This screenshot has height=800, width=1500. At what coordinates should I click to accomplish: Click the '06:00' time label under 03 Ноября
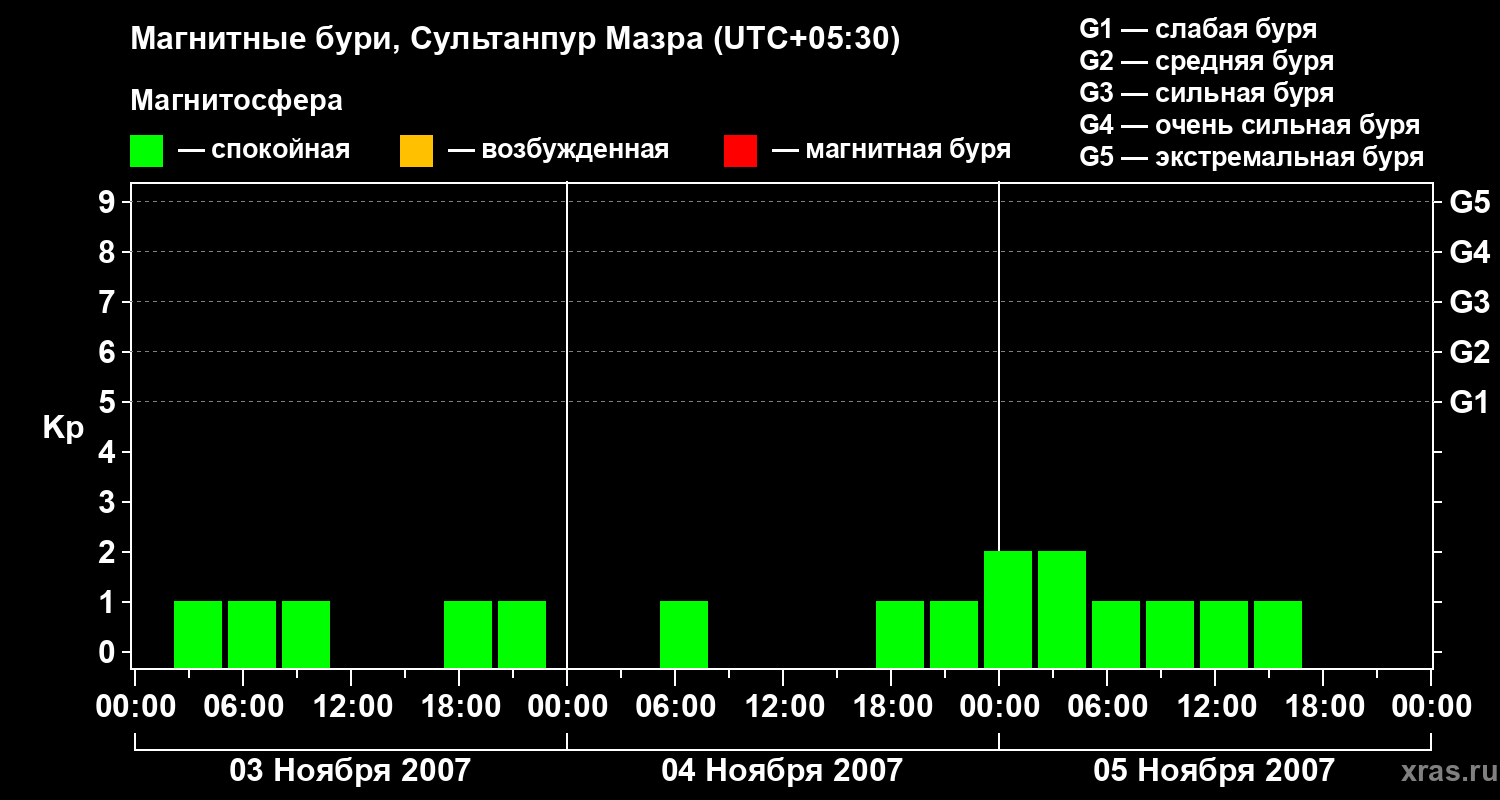242,707
